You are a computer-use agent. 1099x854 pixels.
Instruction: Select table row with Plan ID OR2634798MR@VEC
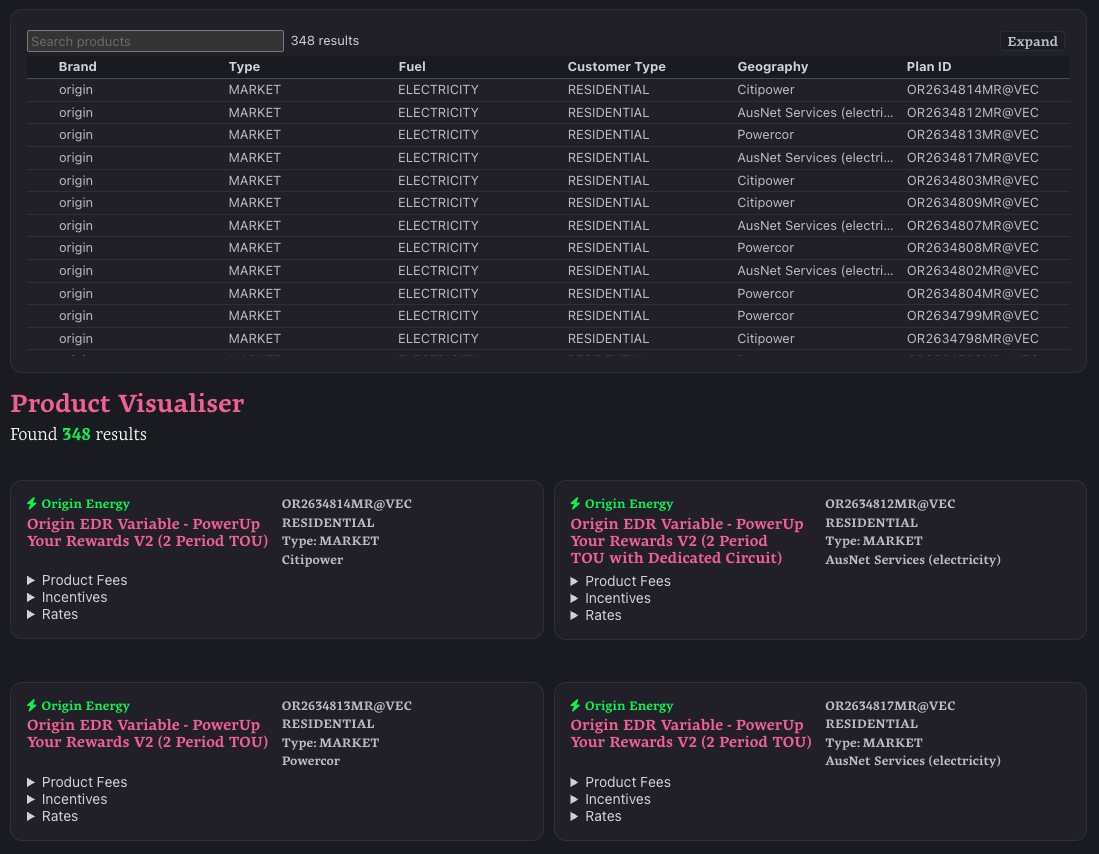548,338
